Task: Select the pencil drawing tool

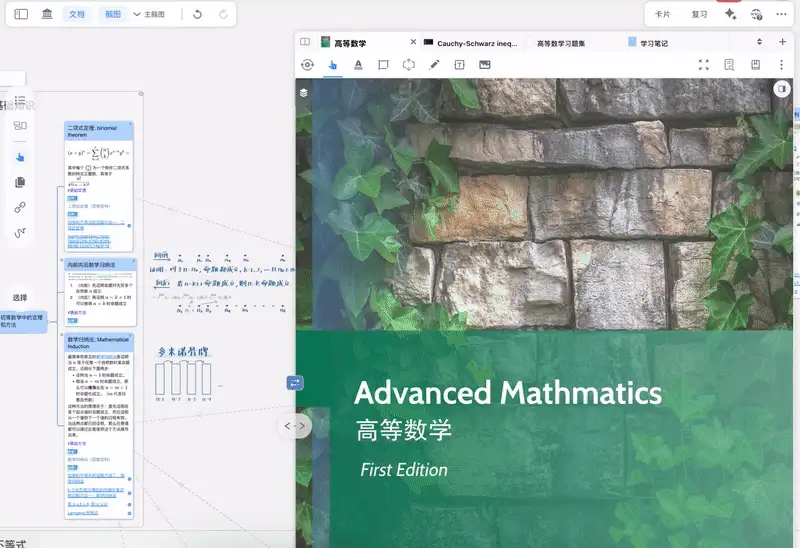Action: coord(434,65)
